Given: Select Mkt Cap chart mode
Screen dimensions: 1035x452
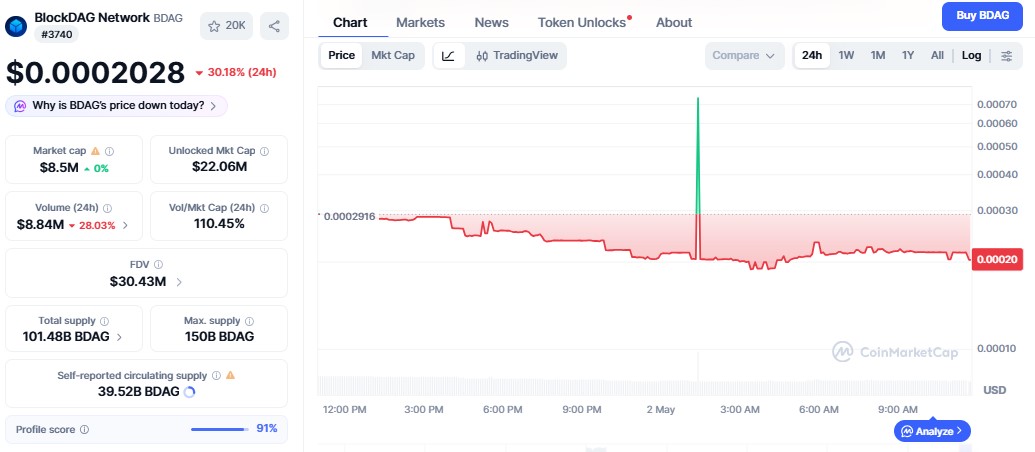Looking at the screenshot, I should click(393, 55).
